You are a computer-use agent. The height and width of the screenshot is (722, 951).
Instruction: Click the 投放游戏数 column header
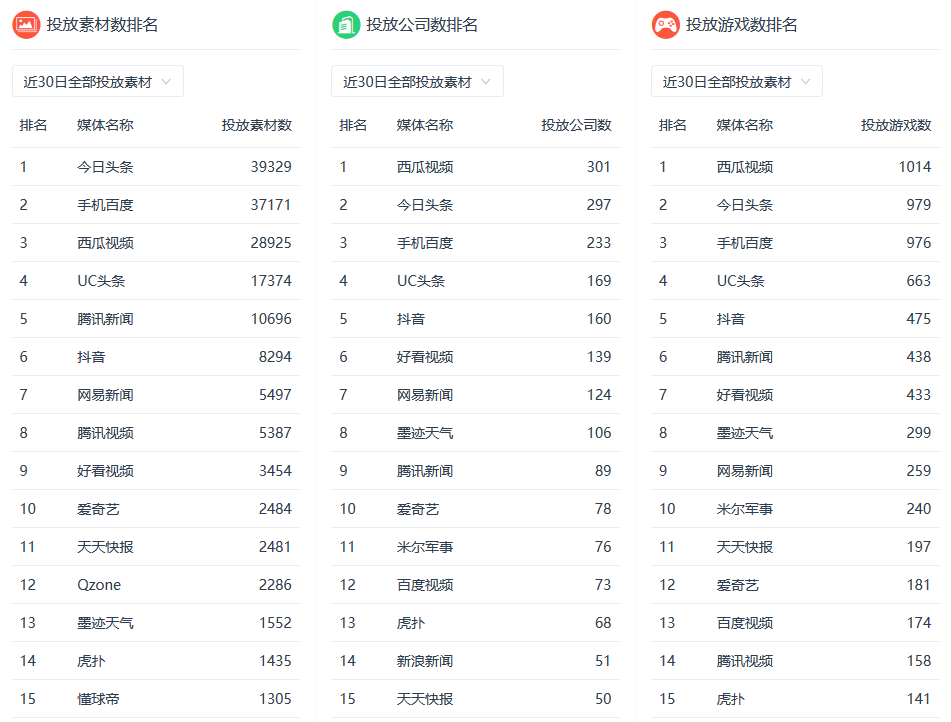tap(896, 125)
